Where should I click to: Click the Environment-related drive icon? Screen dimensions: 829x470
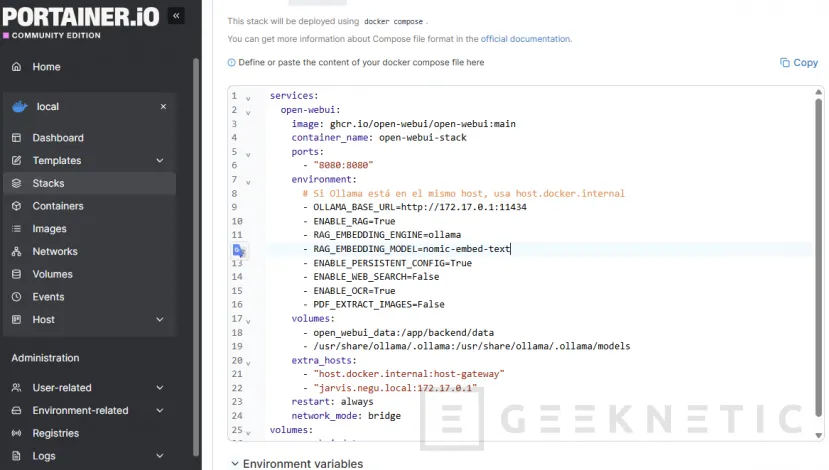click(x=16, y=410)
